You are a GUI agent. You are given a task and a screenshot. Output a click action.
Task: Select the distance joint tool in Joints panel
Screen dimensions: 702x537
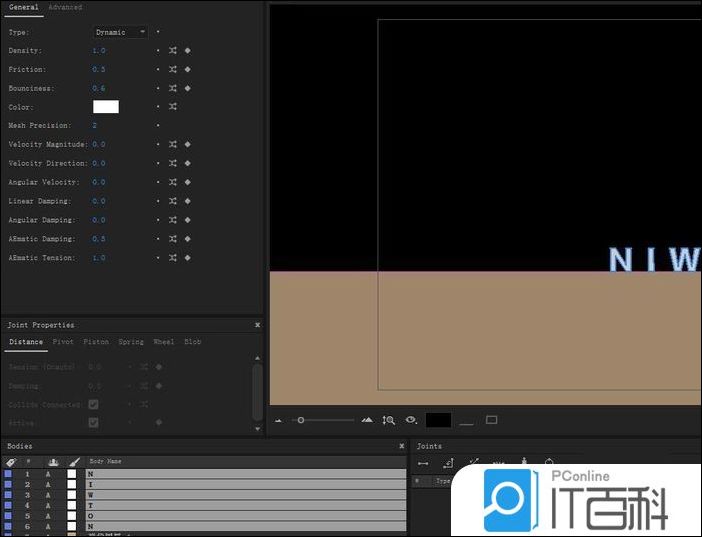[423, 463]
